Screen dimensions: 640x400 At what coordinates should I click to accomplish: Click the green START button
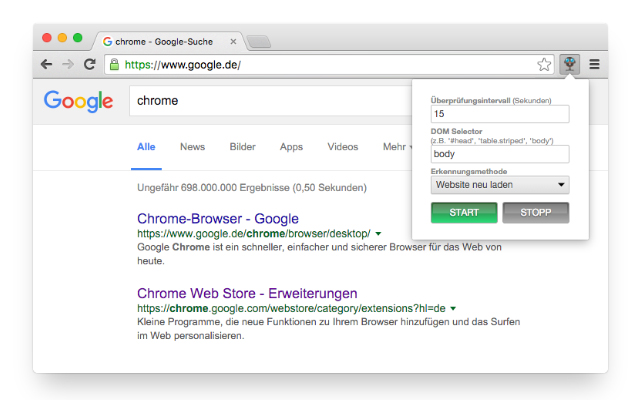[x=464, y=213]
